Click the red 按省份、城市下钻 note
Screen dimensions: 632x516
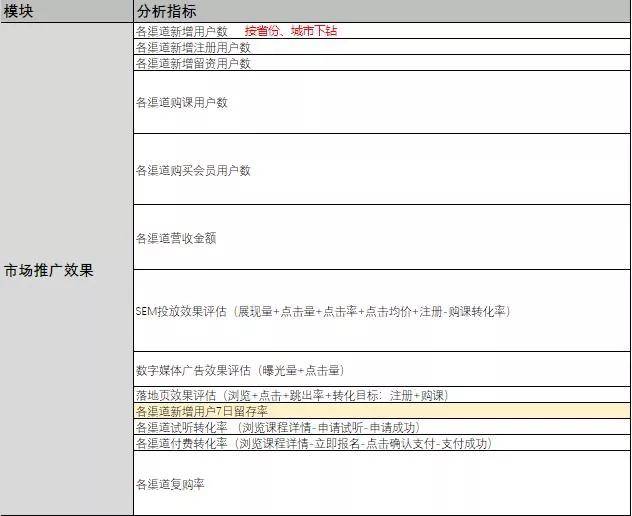(x=291, y=31)
